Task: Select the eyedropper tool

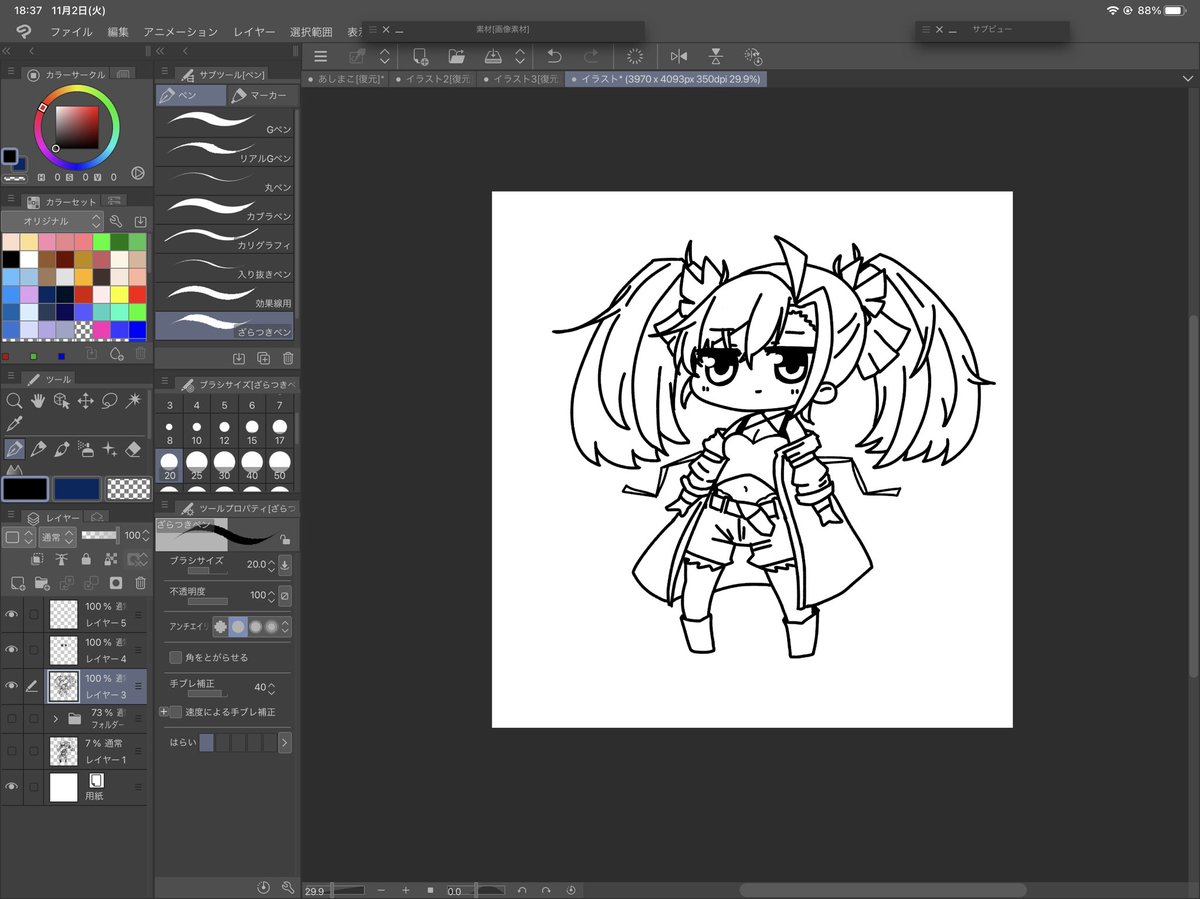Action: [x=14, y=425]
